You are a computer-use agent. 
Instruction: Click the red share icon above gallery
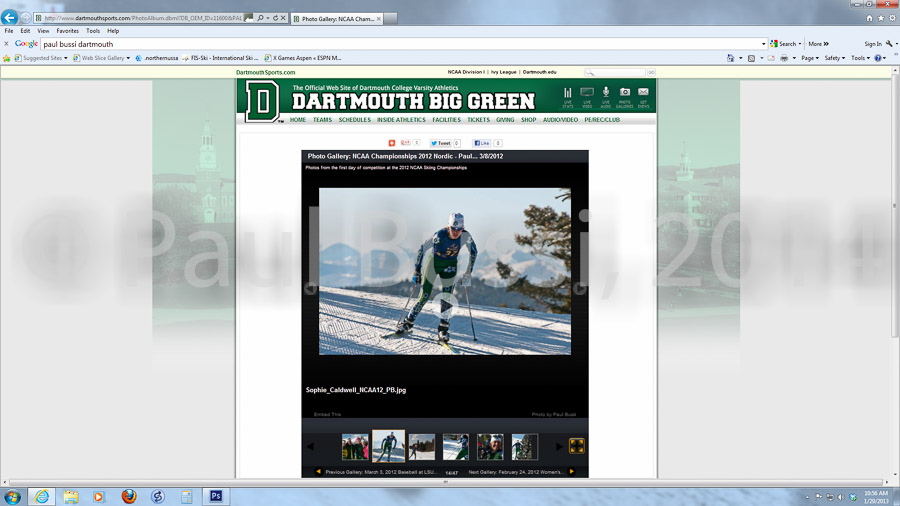pyautogui.click(x=392, y=143)
